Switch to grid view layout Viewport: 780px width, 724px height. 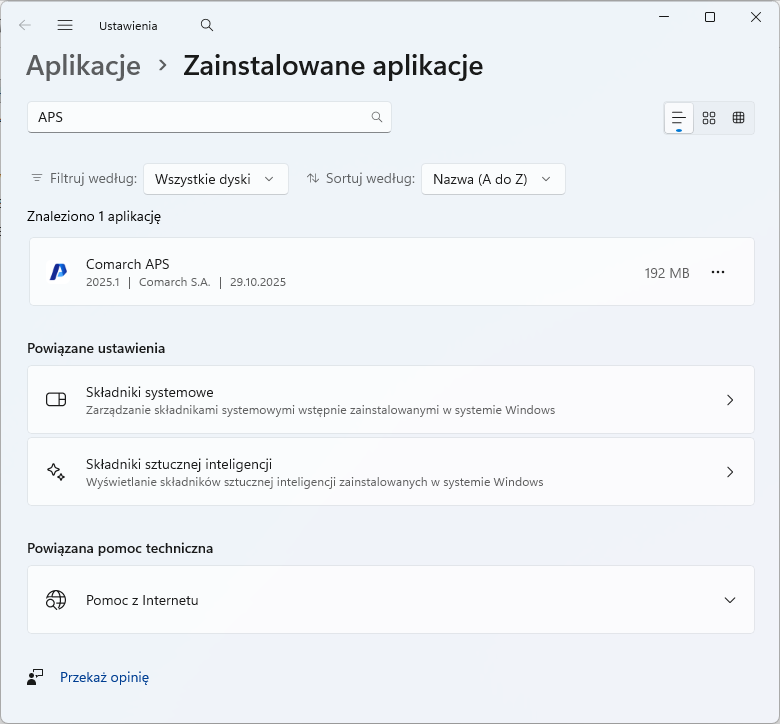[709, 118]
